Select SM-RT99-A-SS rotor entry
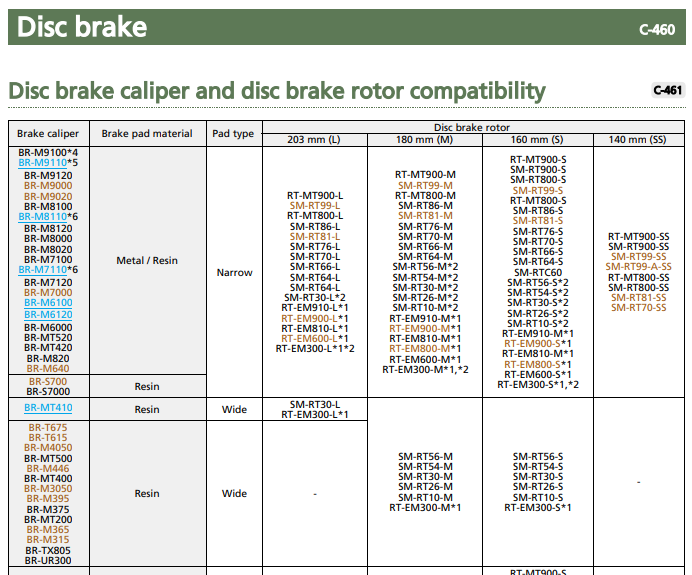This screenshot has height=575, width=692. click(639, 267)
